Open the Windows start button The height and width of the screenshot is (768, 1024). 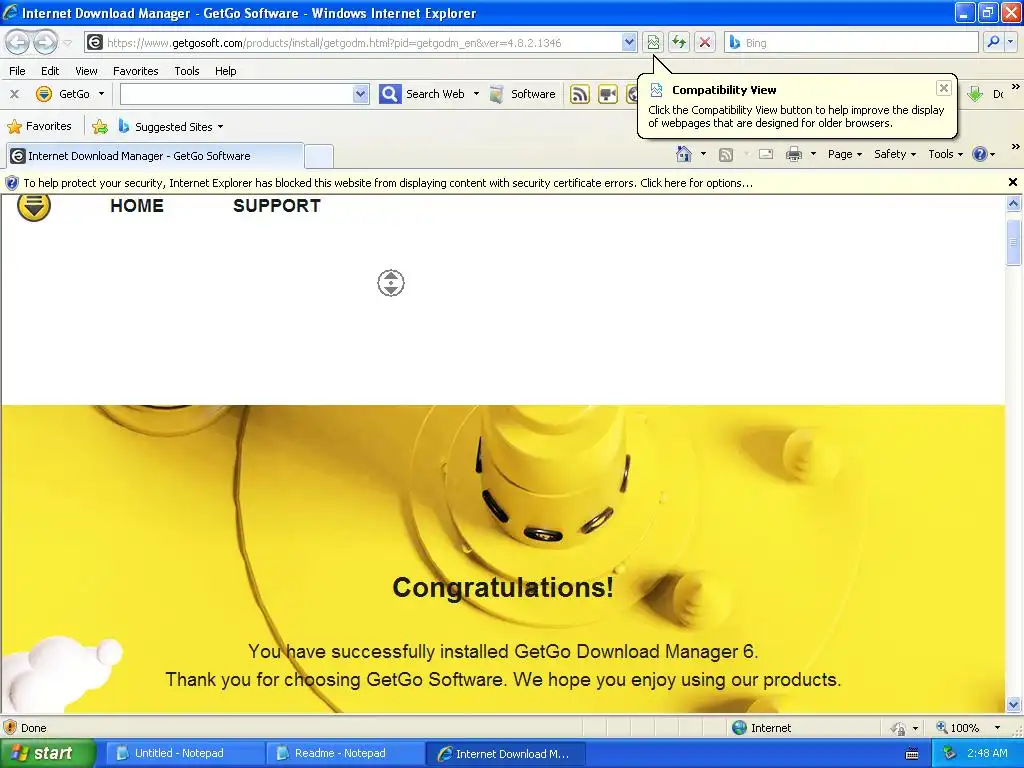pos(48,753)
